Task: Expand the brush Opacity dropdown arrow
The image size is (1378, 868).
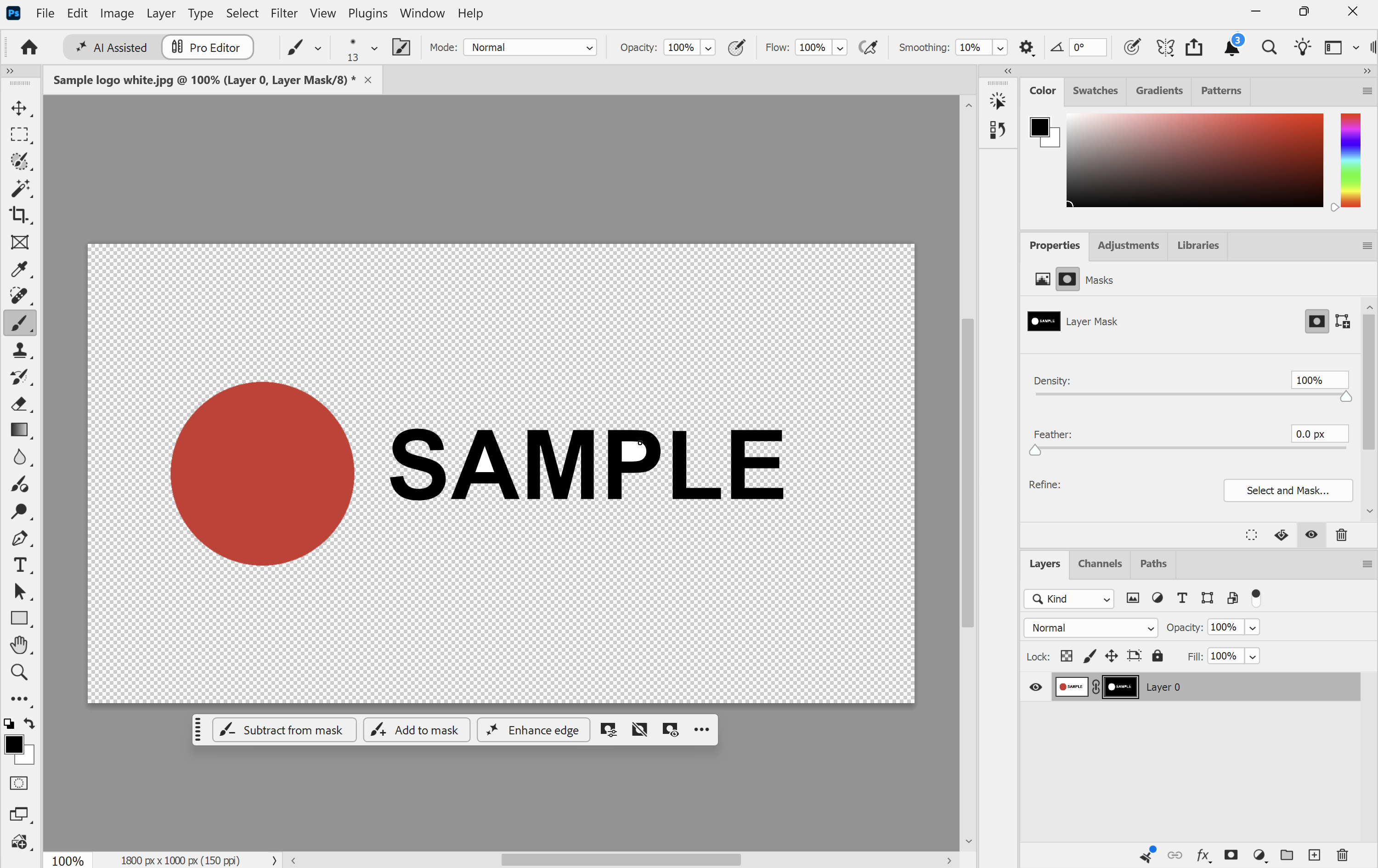Action: tap(708, 47)
